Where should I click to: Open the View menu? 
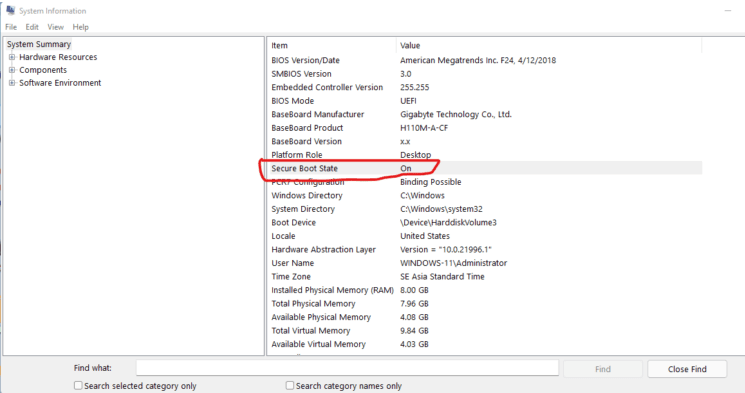click(x=55, y=27)
